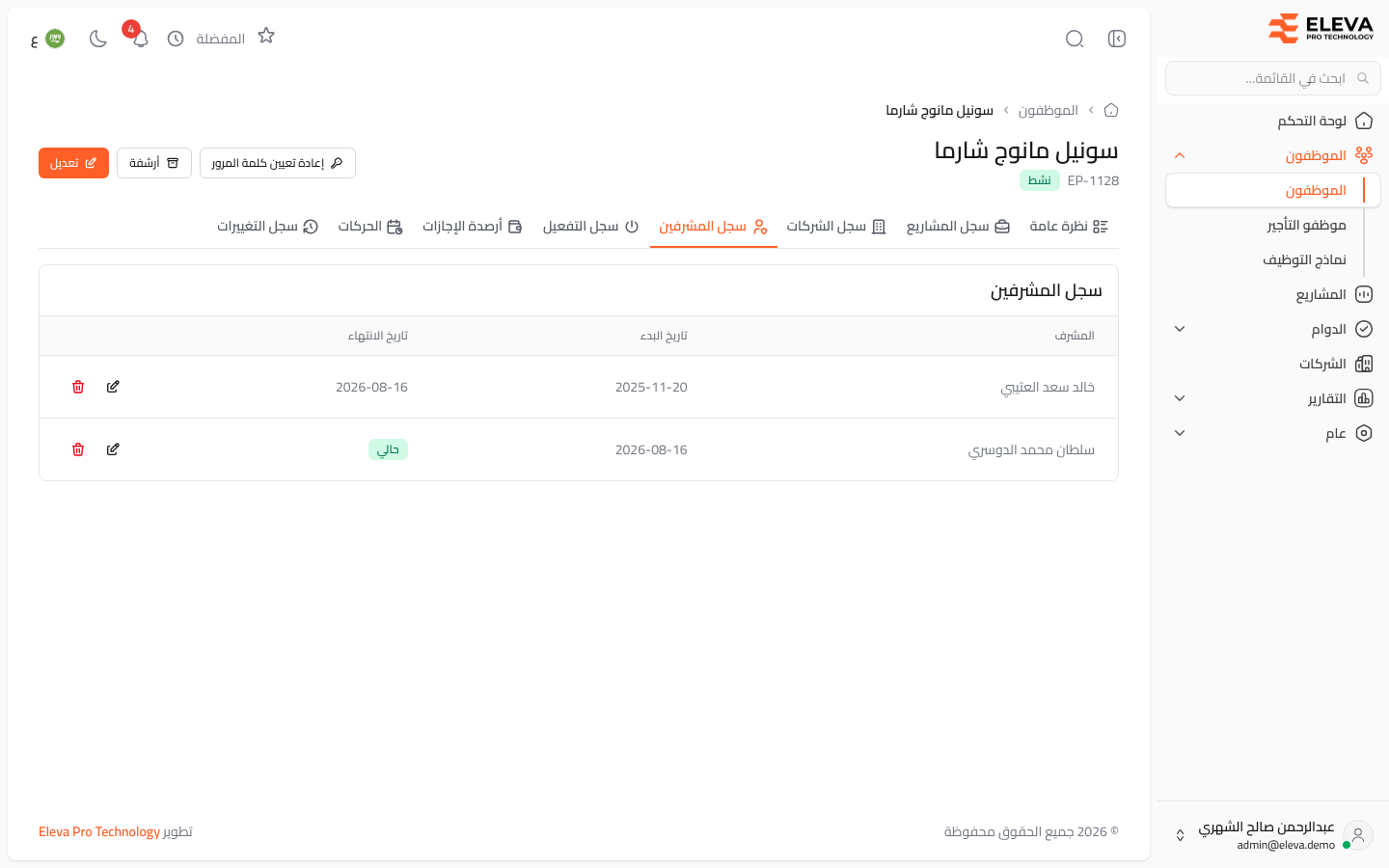Image resolution: width=1389 pixels, height=868 pixels.
Task: Expand the التقارير menu chevron
Action: 1180,398
